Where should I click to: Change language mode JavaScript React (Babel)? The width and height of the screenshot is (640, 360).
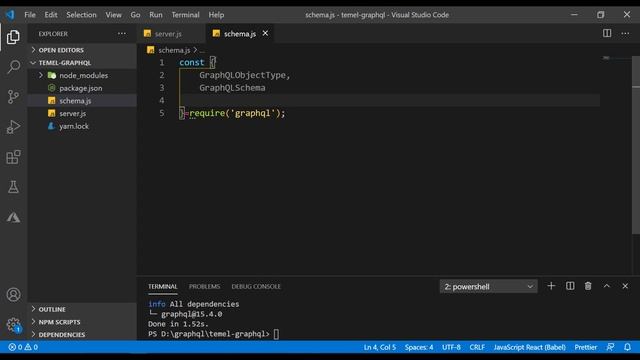529,347
